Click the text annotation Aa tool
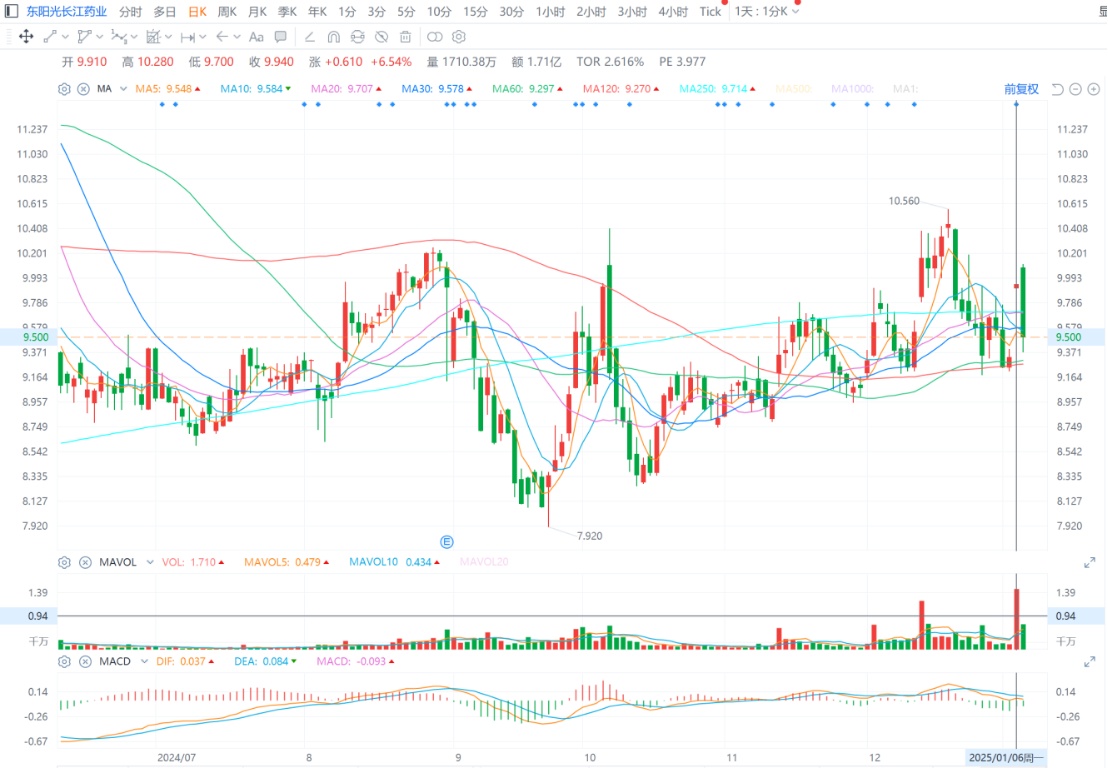 256,37
